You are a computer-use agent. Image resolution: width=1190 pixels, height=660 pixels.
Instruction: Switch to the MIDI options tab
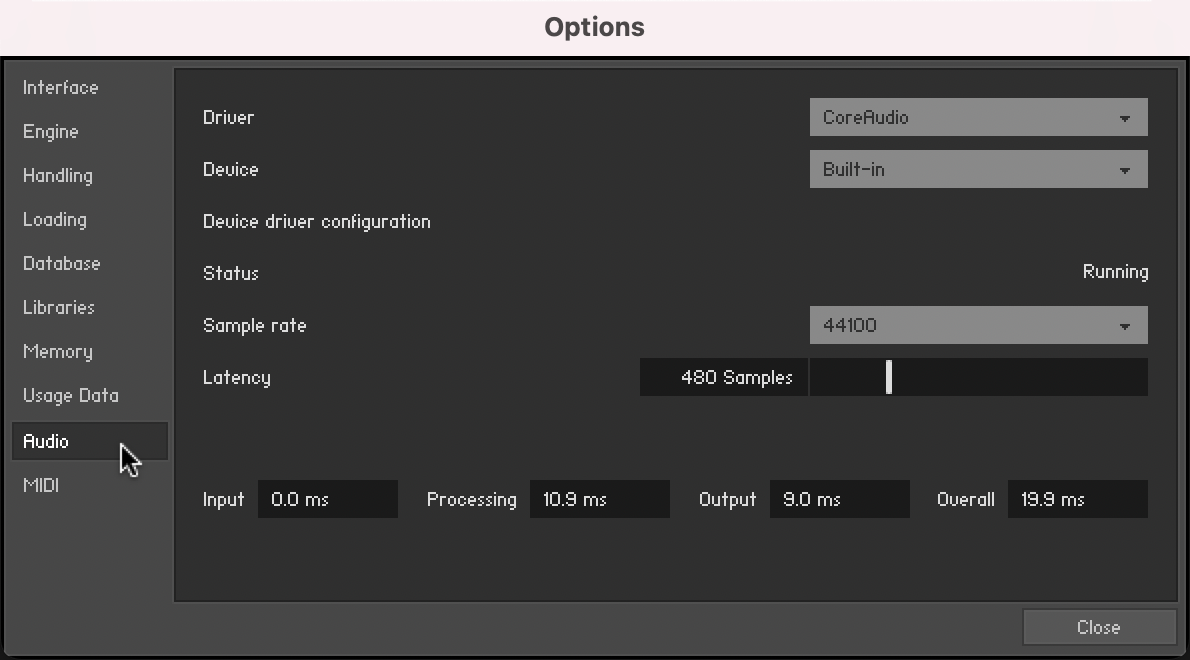pos(41,486)
